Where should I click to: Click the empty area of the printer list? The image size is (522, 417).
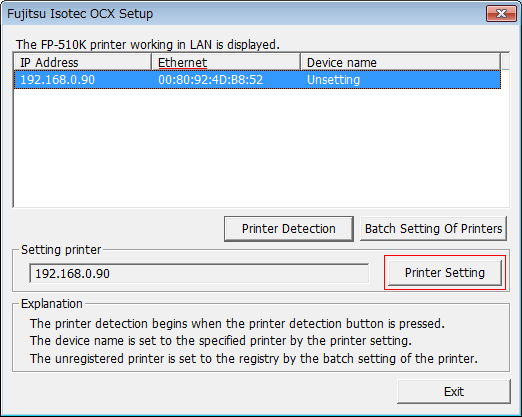pyautogui.click(x=257, y=147)
